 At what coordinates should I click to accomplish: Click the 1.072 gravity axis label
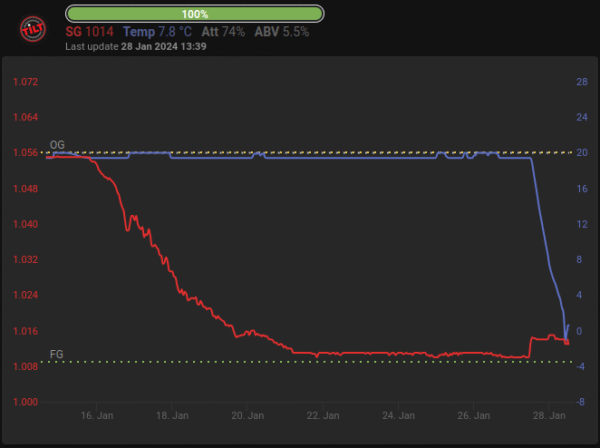tap(25, 82)
